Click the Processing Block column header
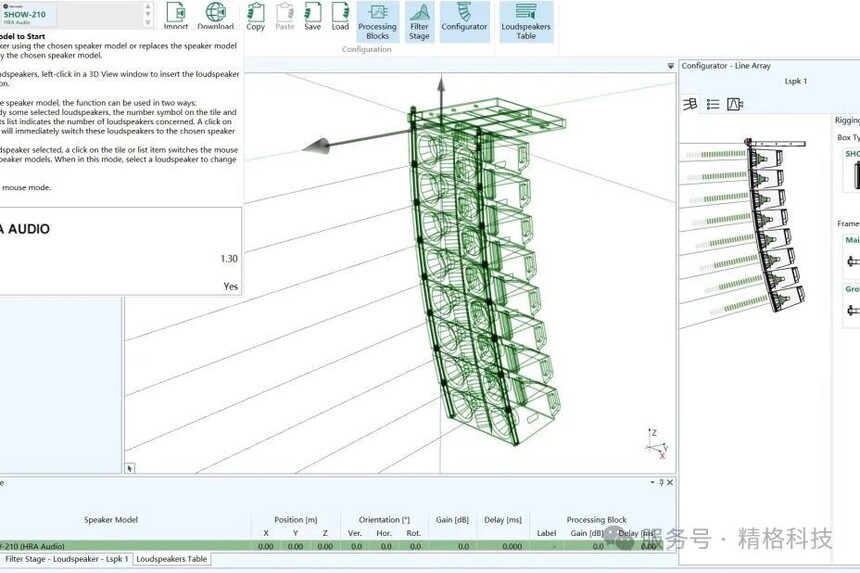 tap(597, 519)
